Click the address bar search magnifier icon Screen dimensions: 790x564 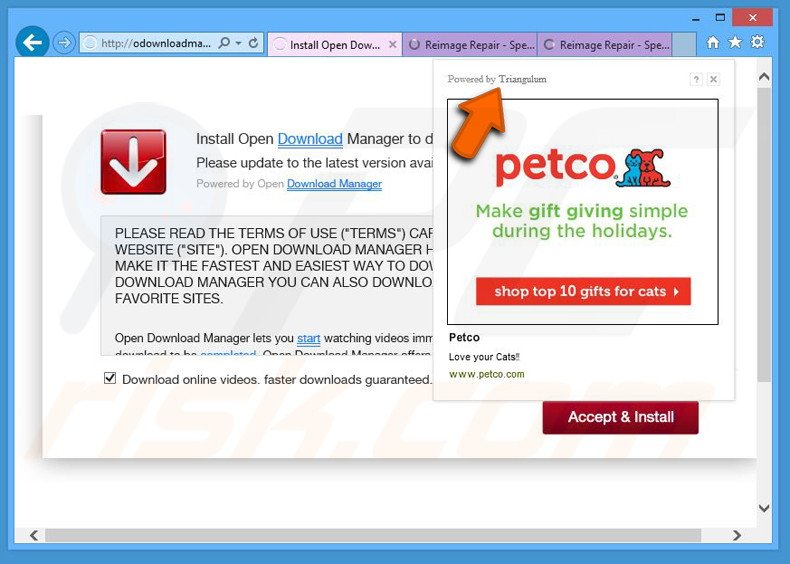point(224,43)
